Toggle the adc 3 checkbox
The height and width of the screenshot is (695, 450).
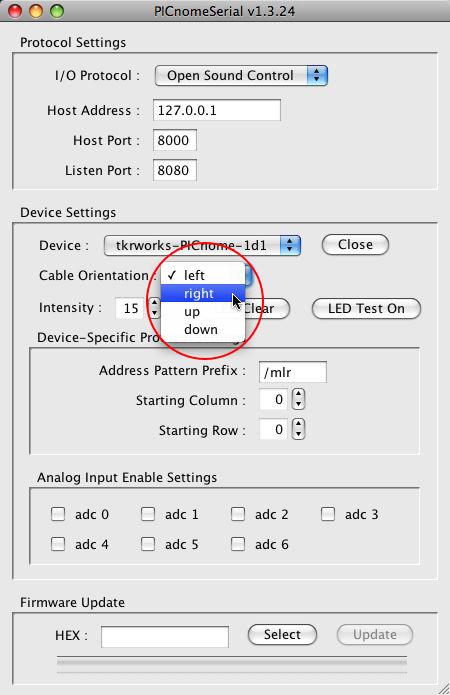(x=328, y=514)
